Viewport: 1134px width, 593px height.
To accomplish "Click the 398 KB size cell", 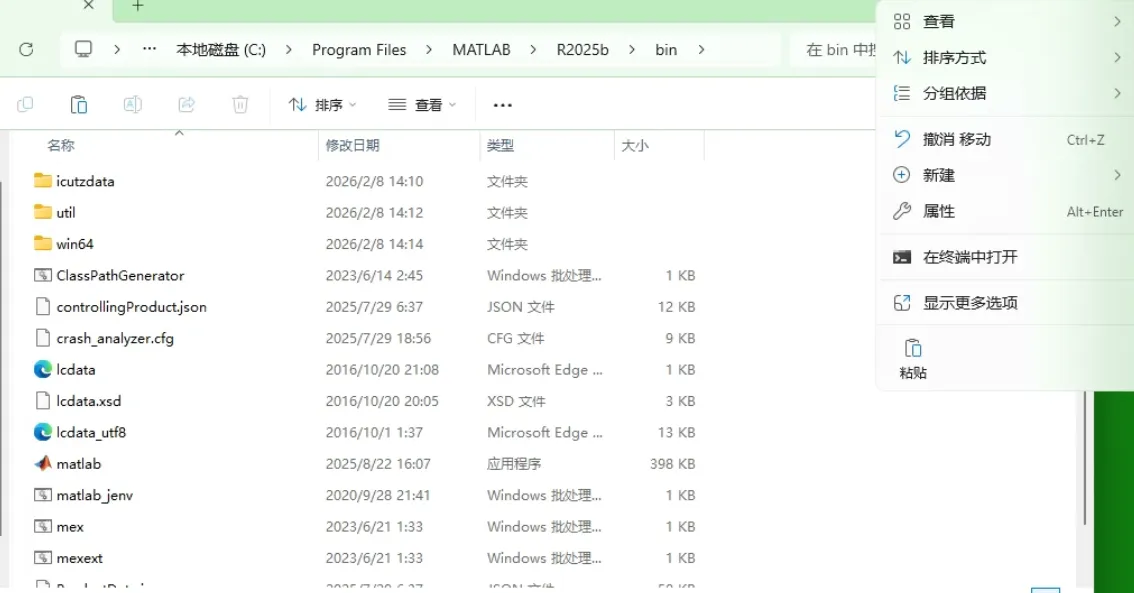I will [673, 464].
